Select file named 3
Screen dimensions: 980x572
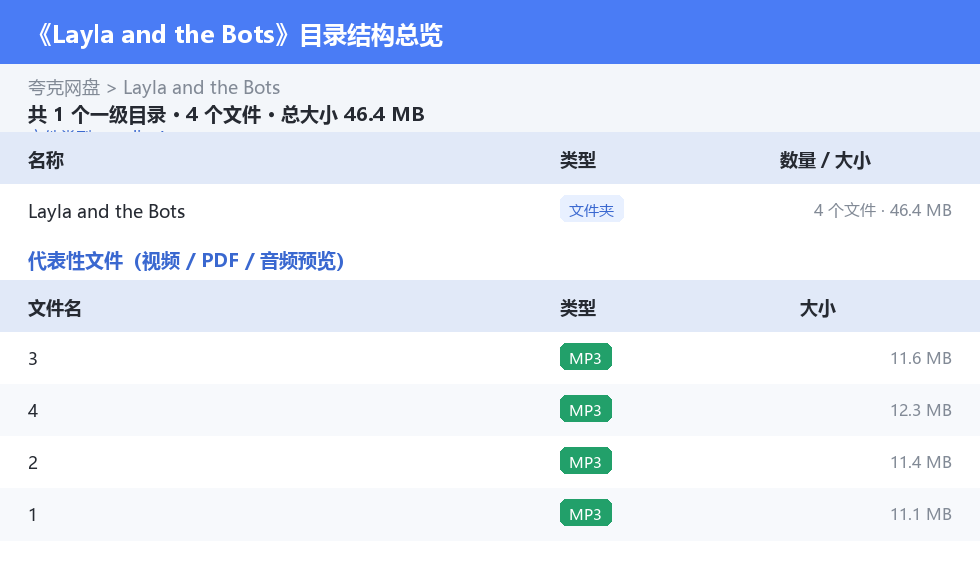pyautogui.click(x=490, y=358)
